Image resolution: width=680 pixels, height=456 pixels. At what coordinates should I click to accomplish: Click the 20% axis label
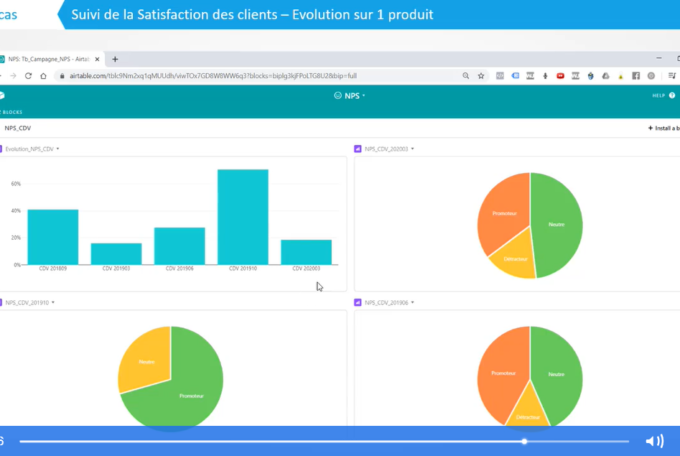click(16, 238)
